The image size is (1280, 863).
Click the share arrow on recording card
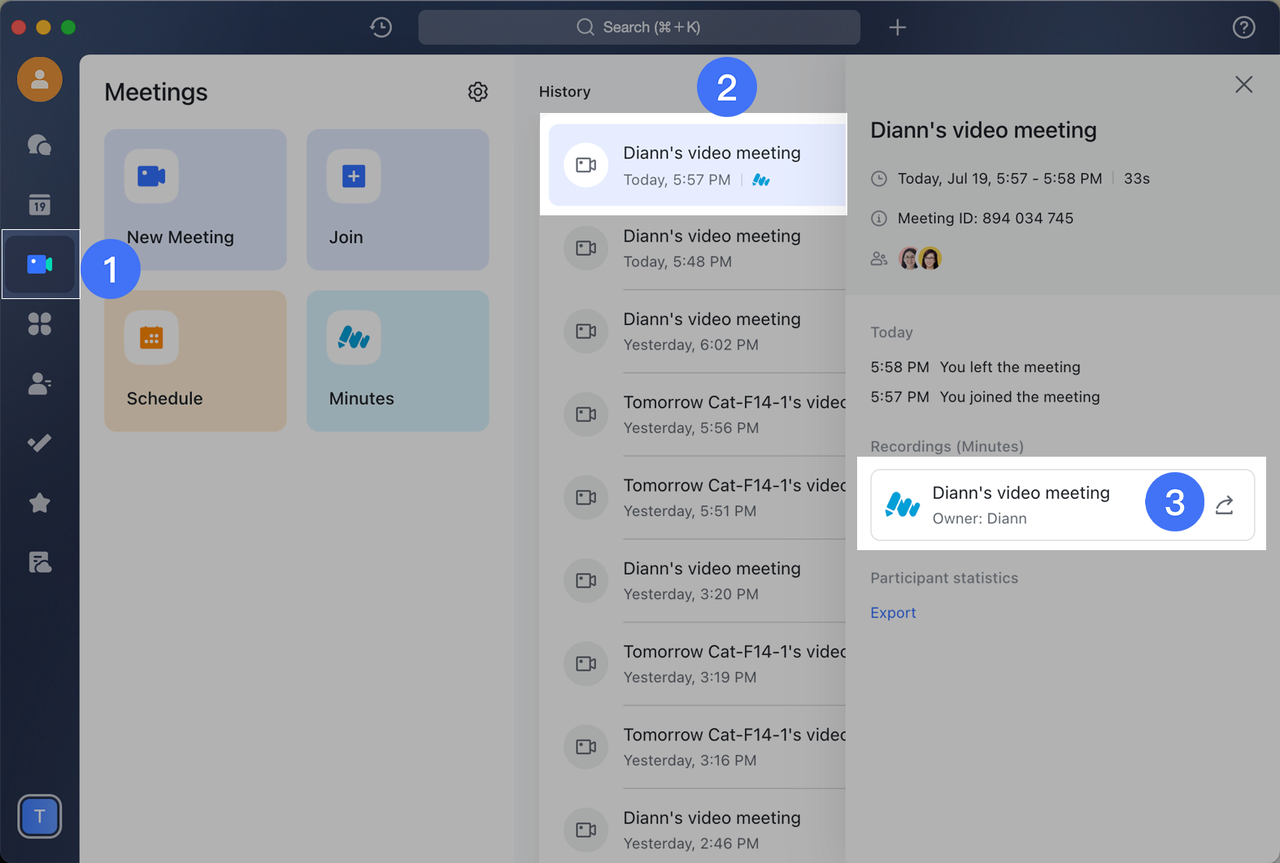pyautogui.click(x=1224, y=506)
